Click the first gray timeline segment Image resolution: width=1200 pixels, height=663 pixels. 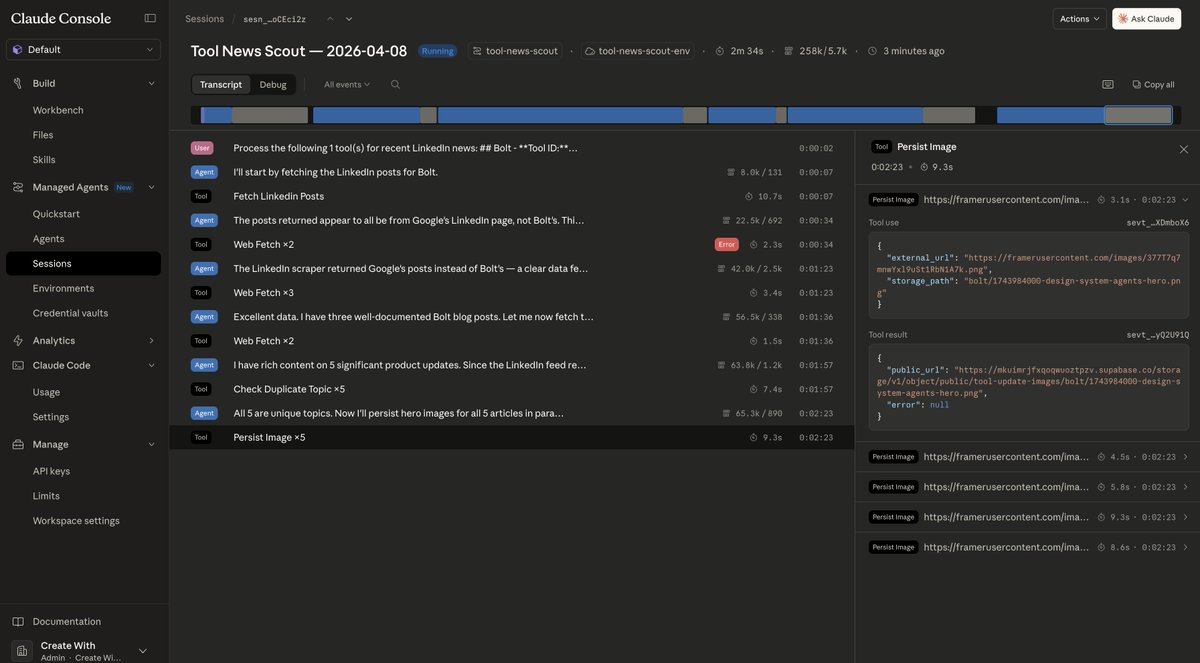tap(270, 115)
